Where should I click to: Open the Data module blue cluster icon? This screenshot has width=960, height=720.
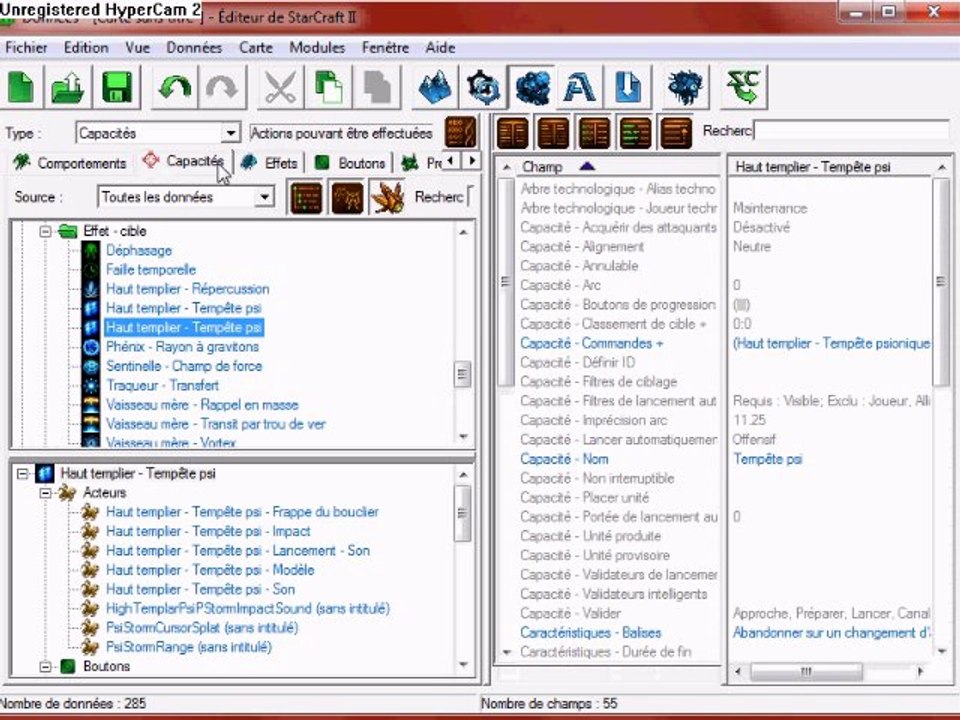(532, 87)
